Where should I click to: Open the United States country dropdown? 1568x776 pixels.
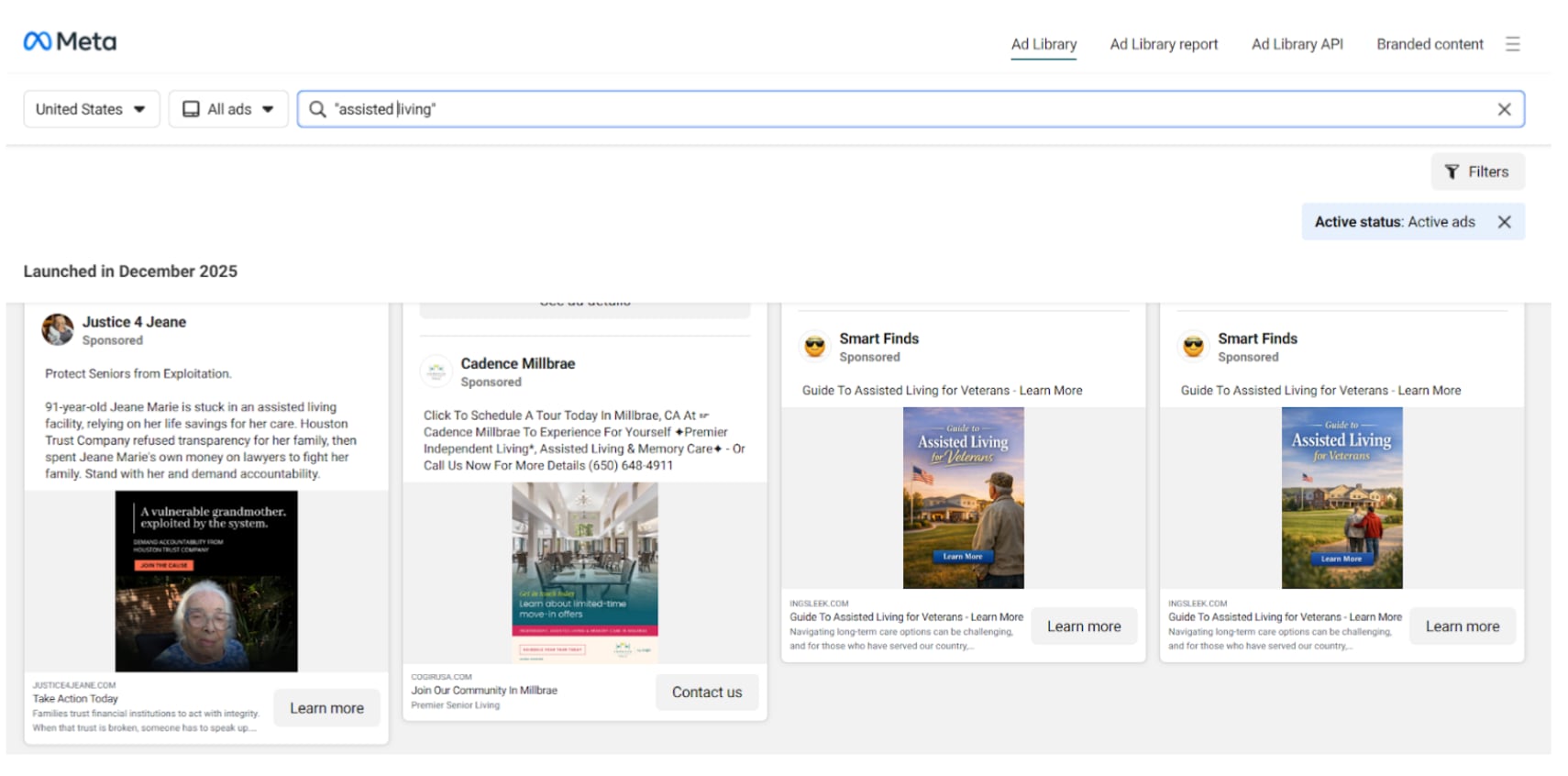pyautogui.click(x=92, y=109)
